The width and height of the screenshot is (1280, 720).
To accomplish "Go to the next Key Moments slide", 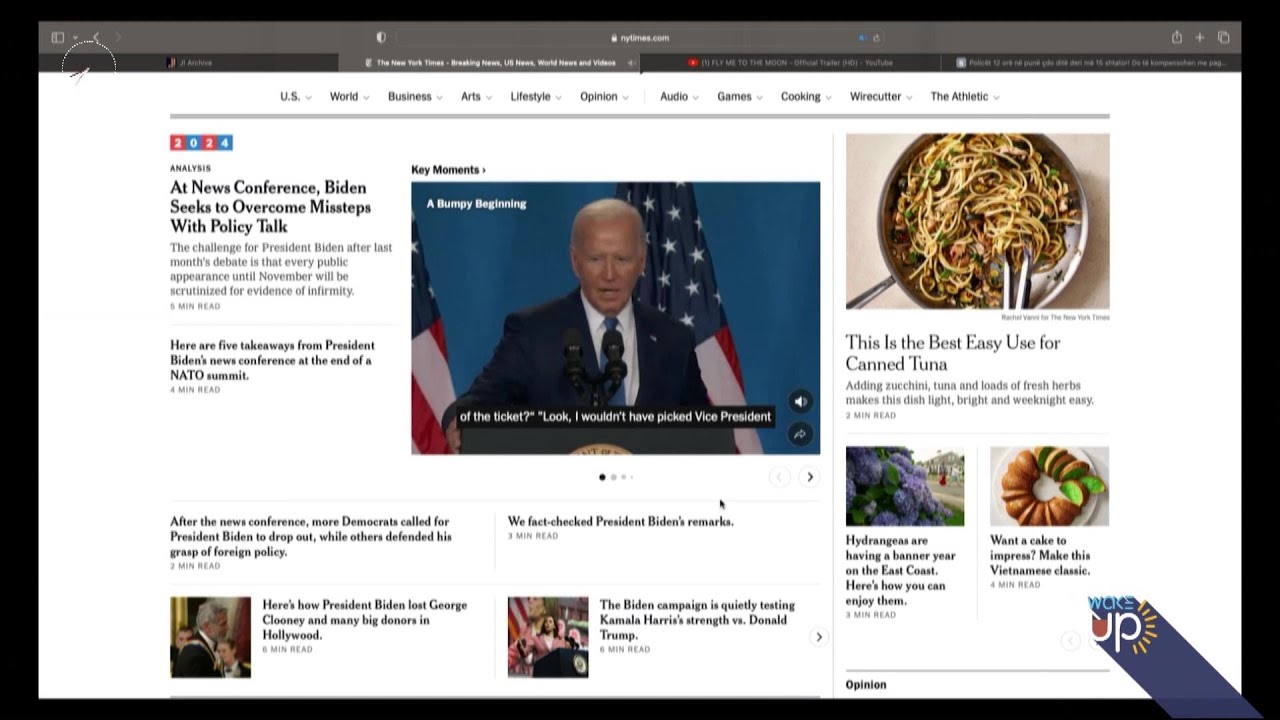I will point(810,477).
